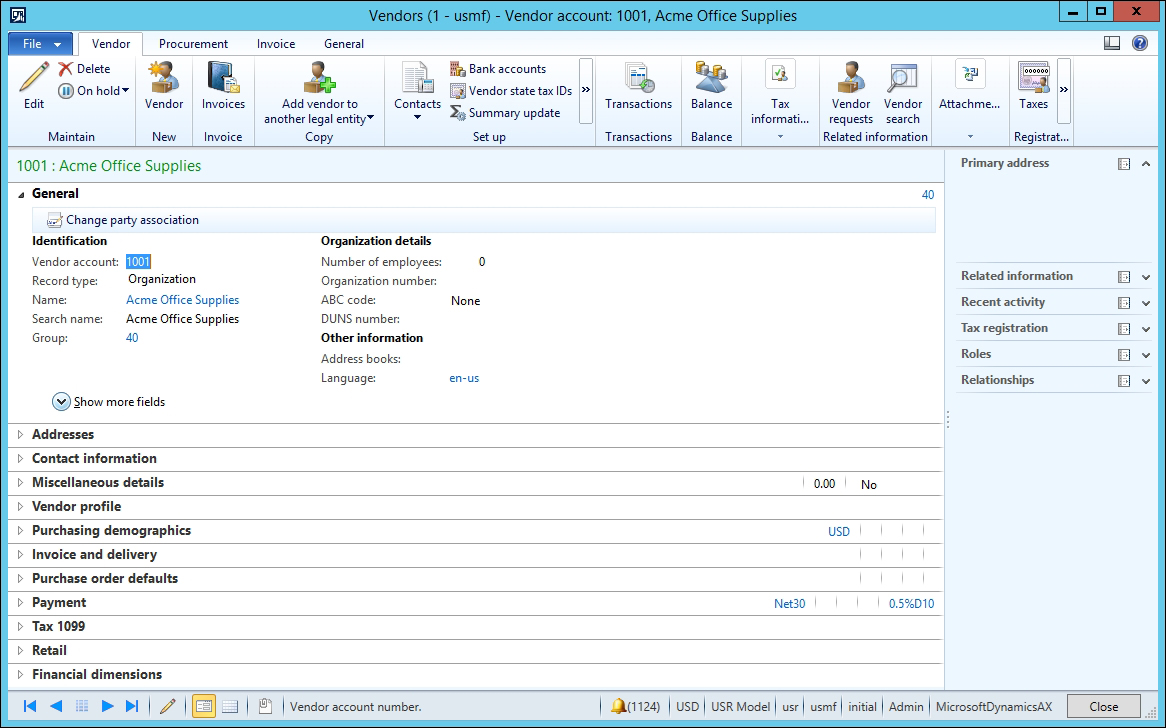The width and height of the screenshot is (1166, 728).
Task: Expand the Purchasing demographics section
Action: click(x=21, y=530)
